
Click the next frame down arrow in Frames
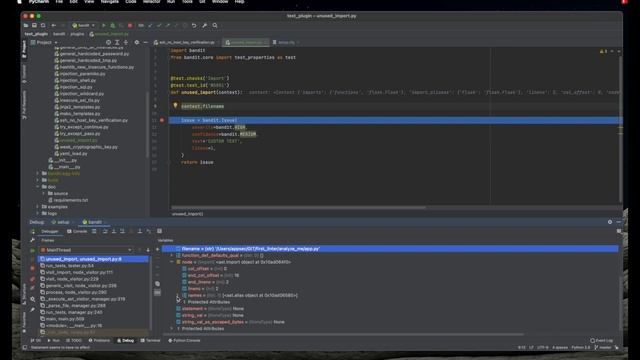click(148, 250)
